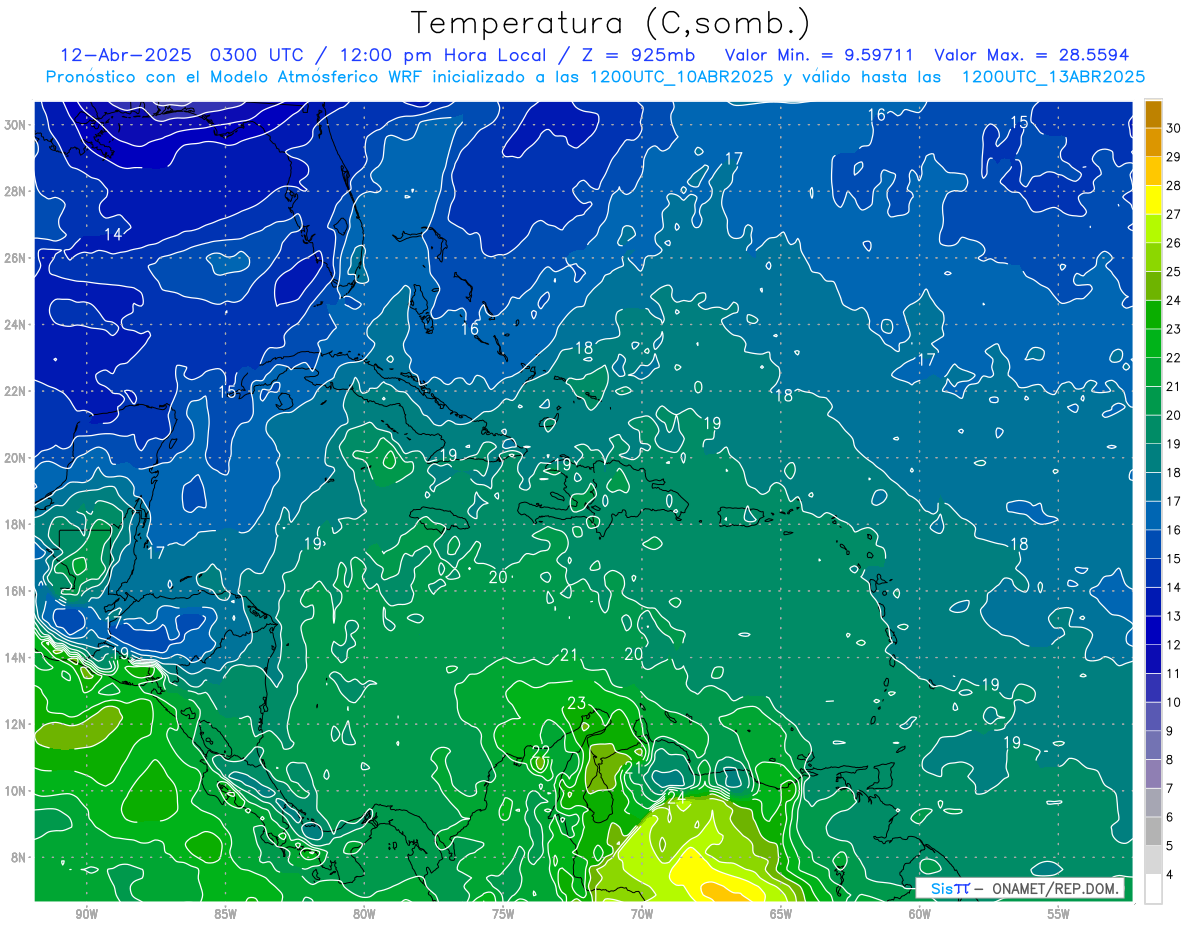
Task: Click the colorbar scale label "9"
Action: click(x=1170, y=731)
